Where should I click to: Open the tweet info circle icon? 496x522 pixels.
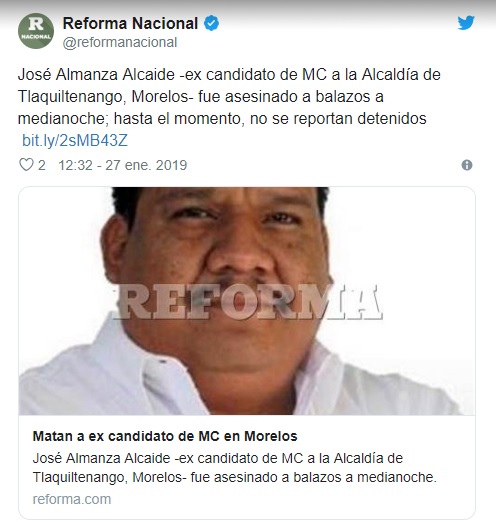(x=467, y=165)
